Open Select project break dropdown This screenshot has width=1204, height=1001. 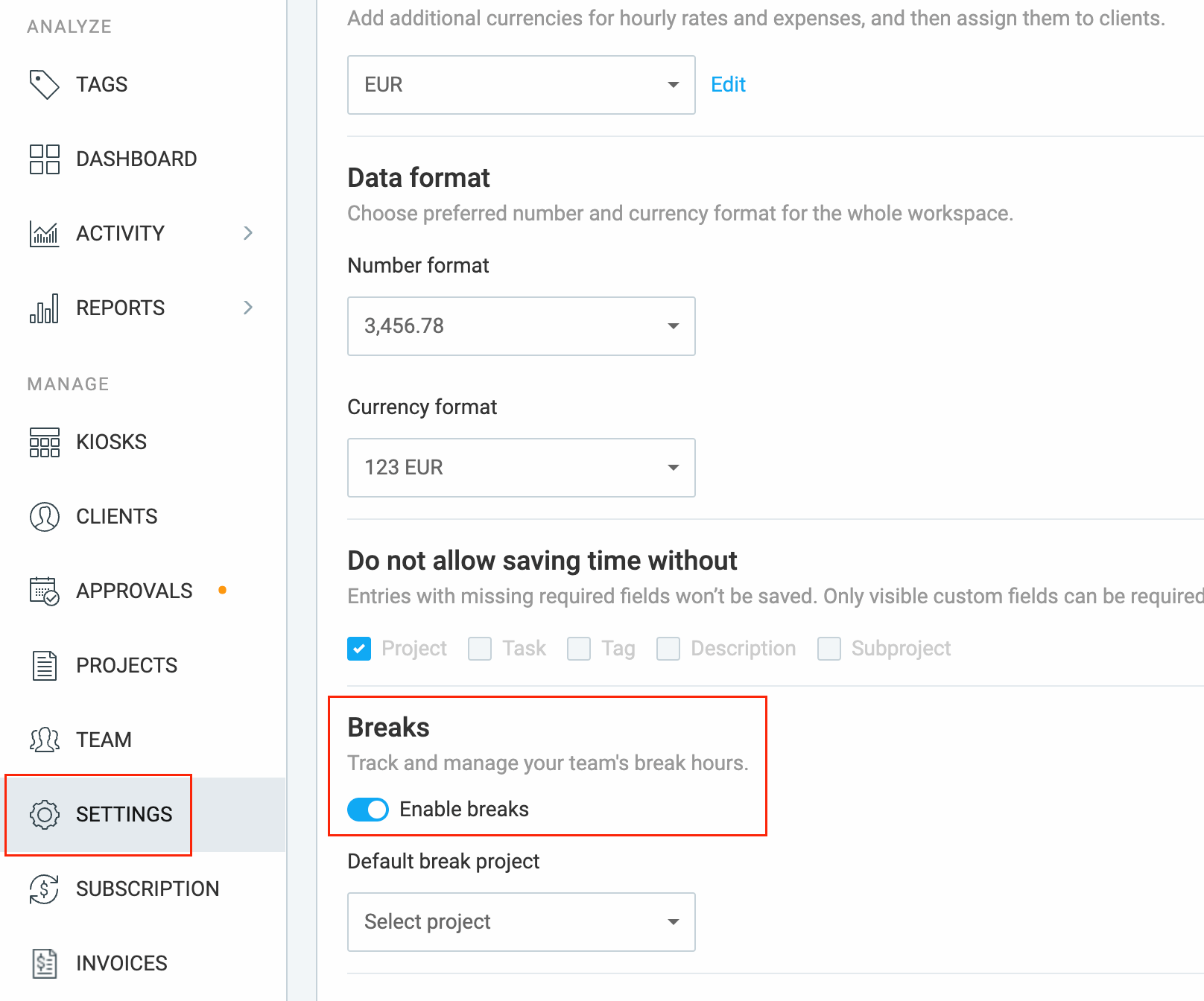coord(522,922)
